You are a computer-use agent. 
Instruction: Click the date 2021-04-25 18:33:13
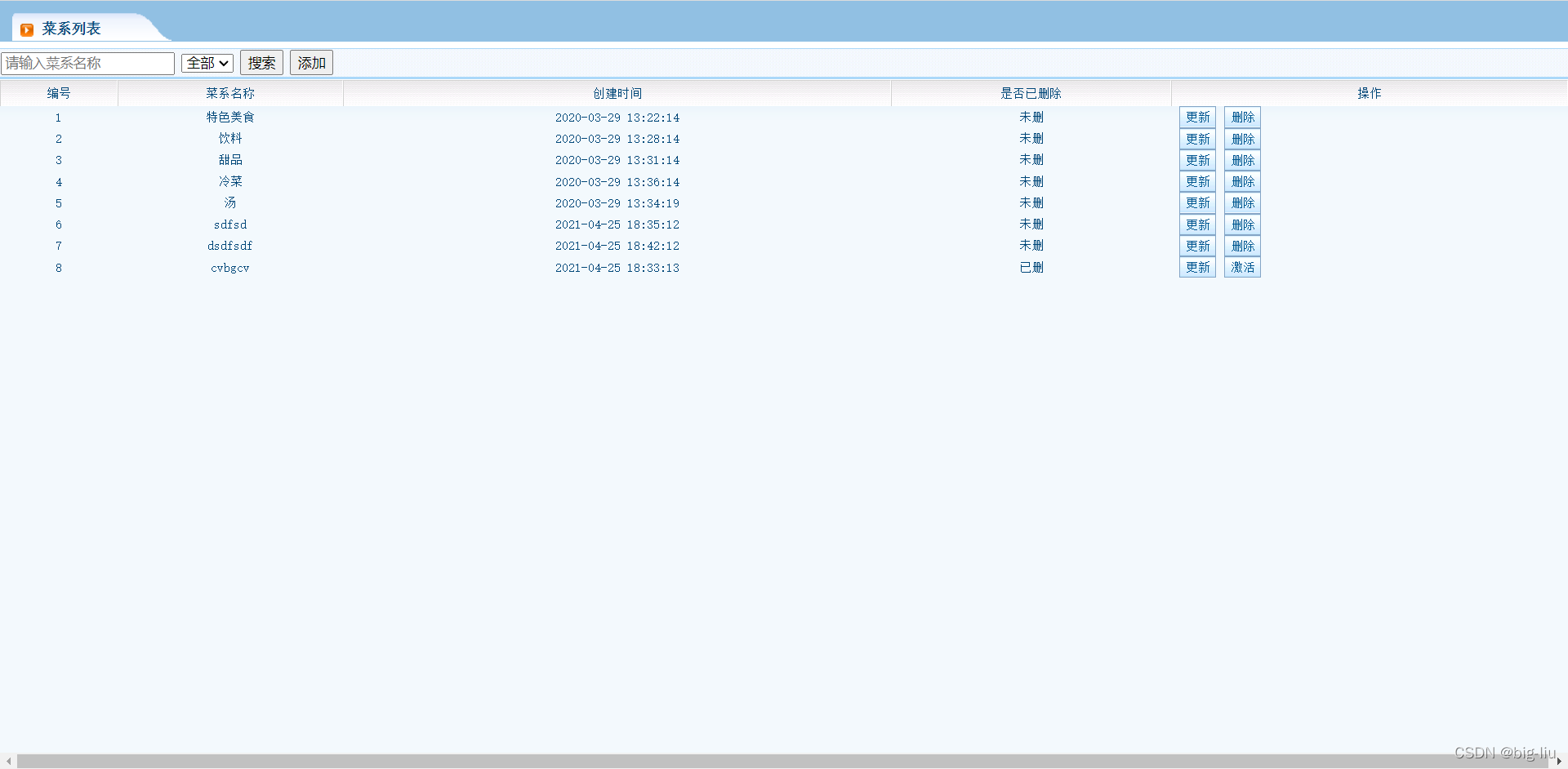617,268
